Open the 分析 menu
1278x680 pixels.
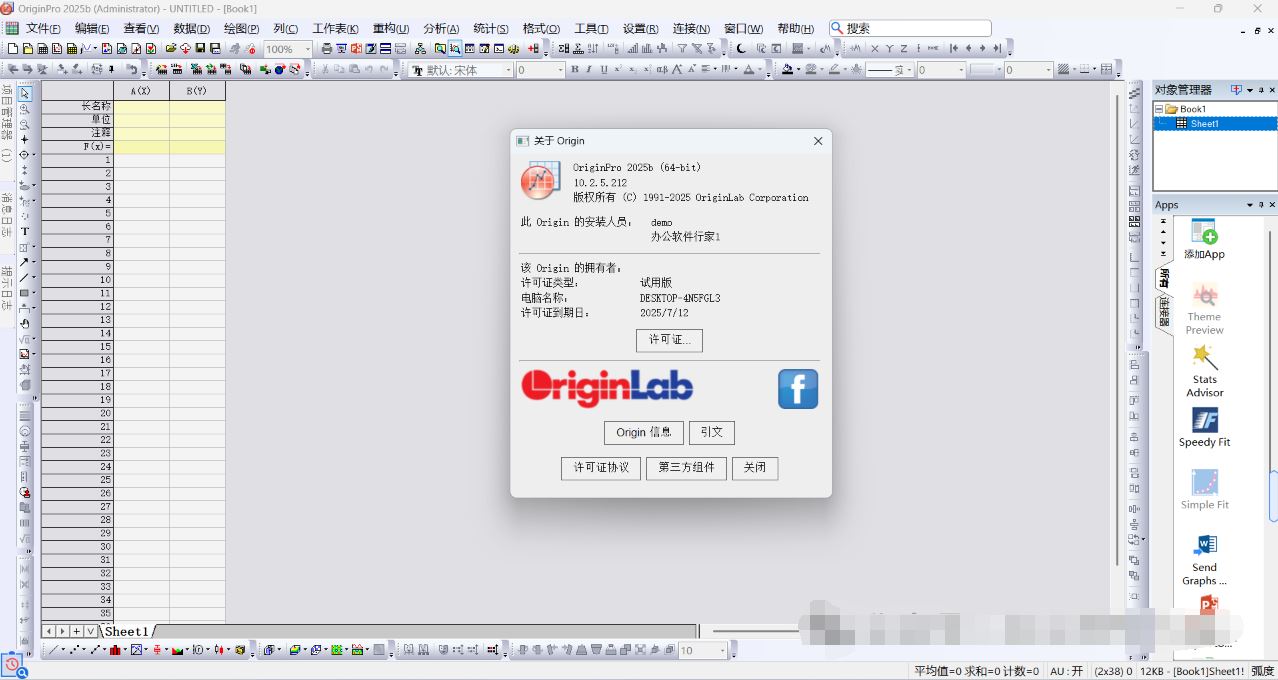pyautogui.click(x=439, y=28)
